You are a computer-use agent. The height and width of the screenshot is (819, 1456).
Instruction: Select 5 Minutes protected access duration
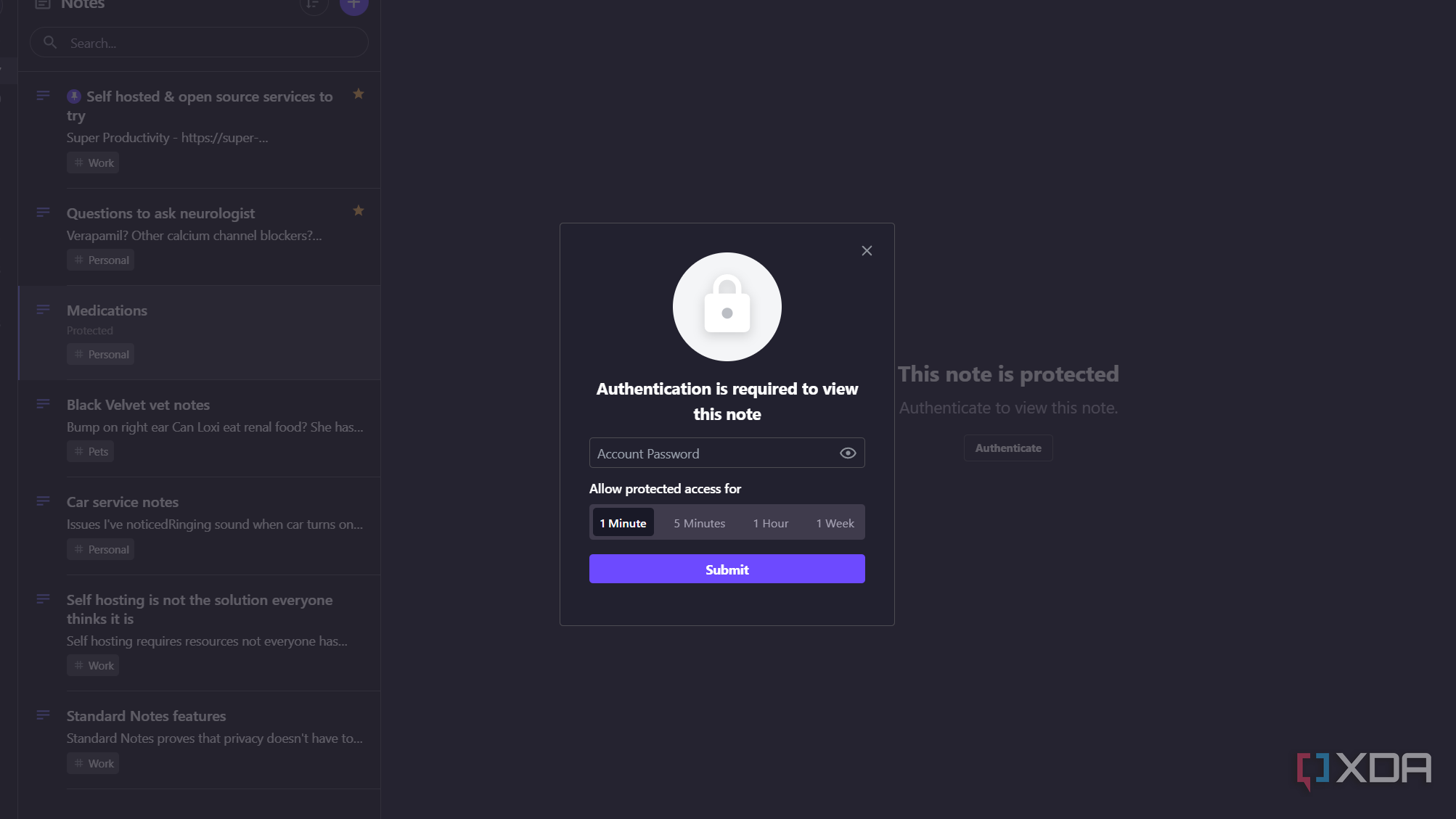point(699,523)
